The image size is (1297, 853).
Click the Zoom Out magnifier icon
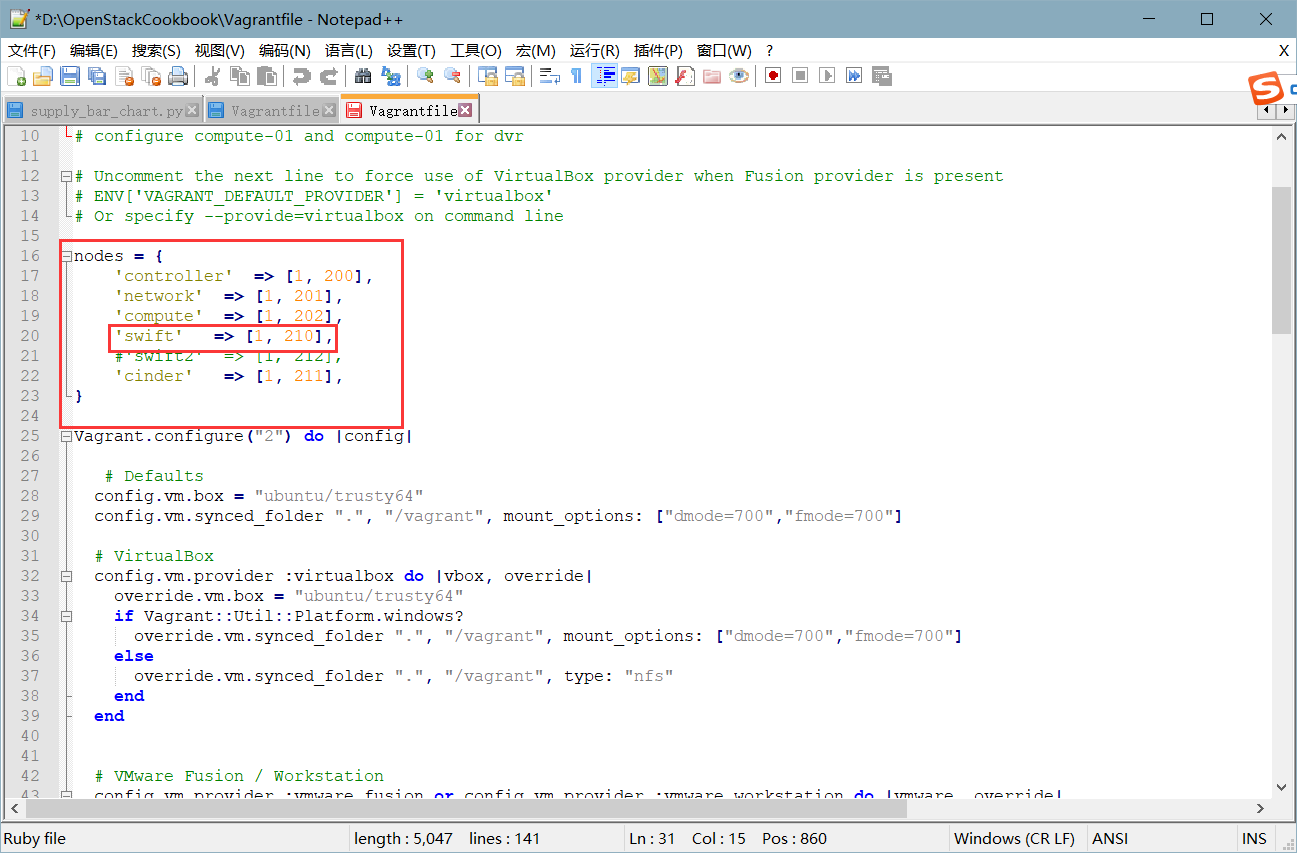click(452, 76)
